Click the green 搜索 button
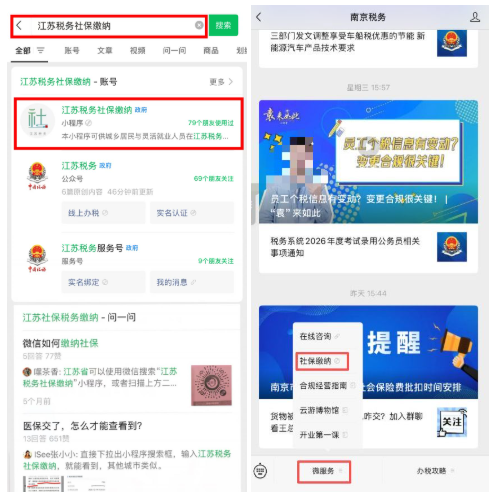Image resolution: width=489 pixels, height=496 pixels. [223, 25]
